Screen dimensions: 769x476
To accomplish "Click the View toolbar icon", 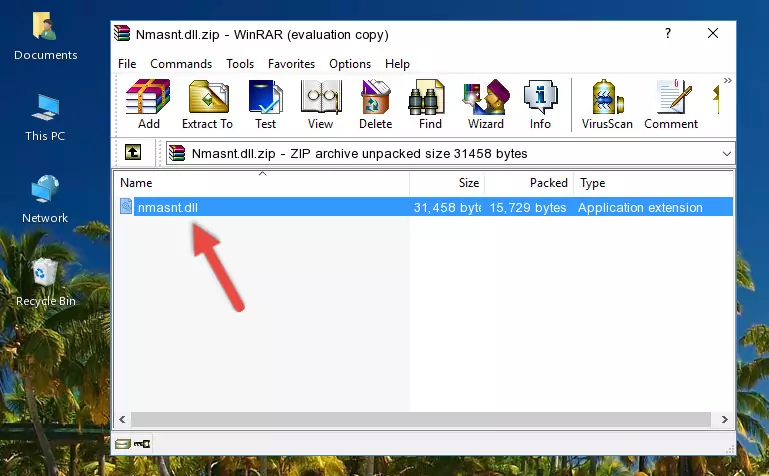I will [321, 104].
